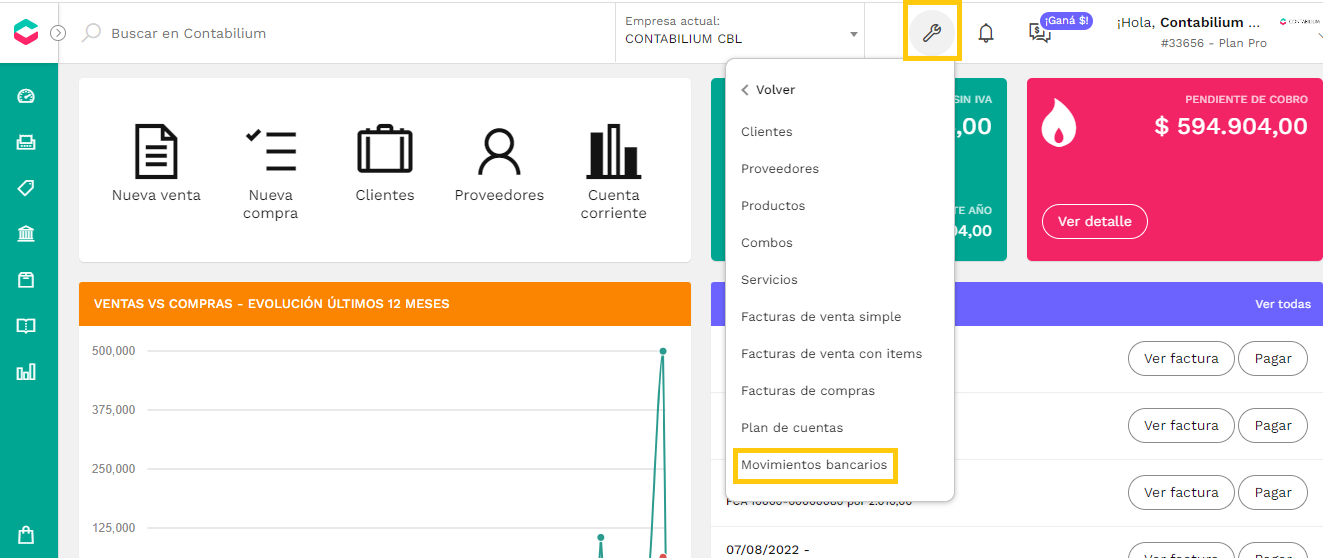Click the 500,000 peak point on chart
Viewport: 1323px width, 558px height.
(x=662, y=351)
